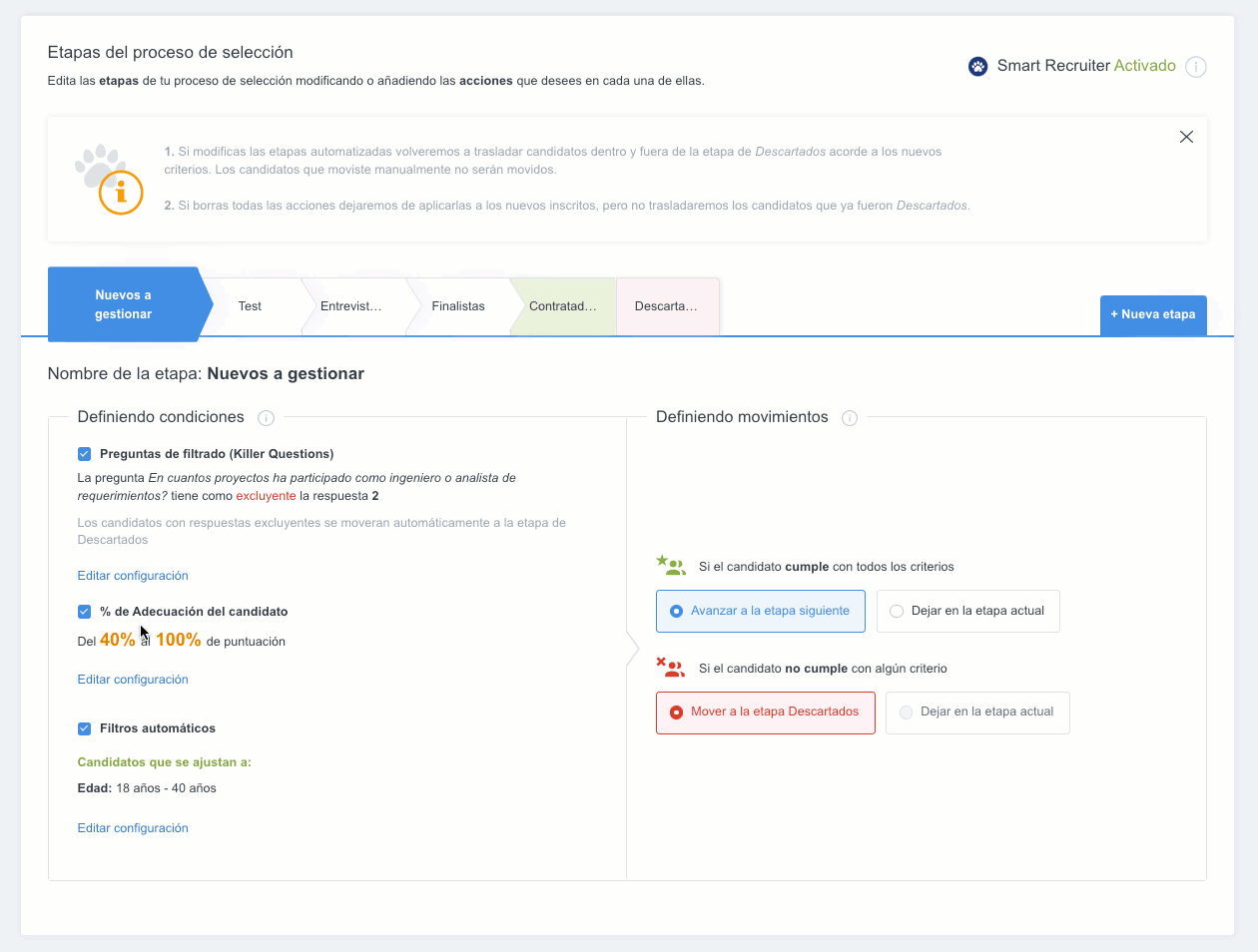
Task: Click the + Nueva etapa button
Action: (x=1152, y=314)
